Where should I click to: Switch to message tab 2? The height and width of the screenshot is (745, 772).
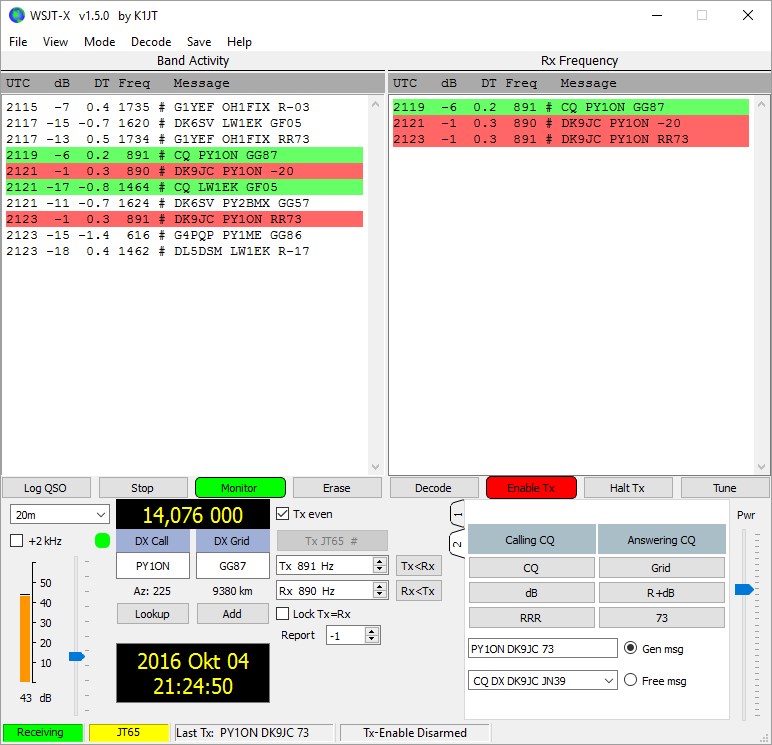[457, 544]
